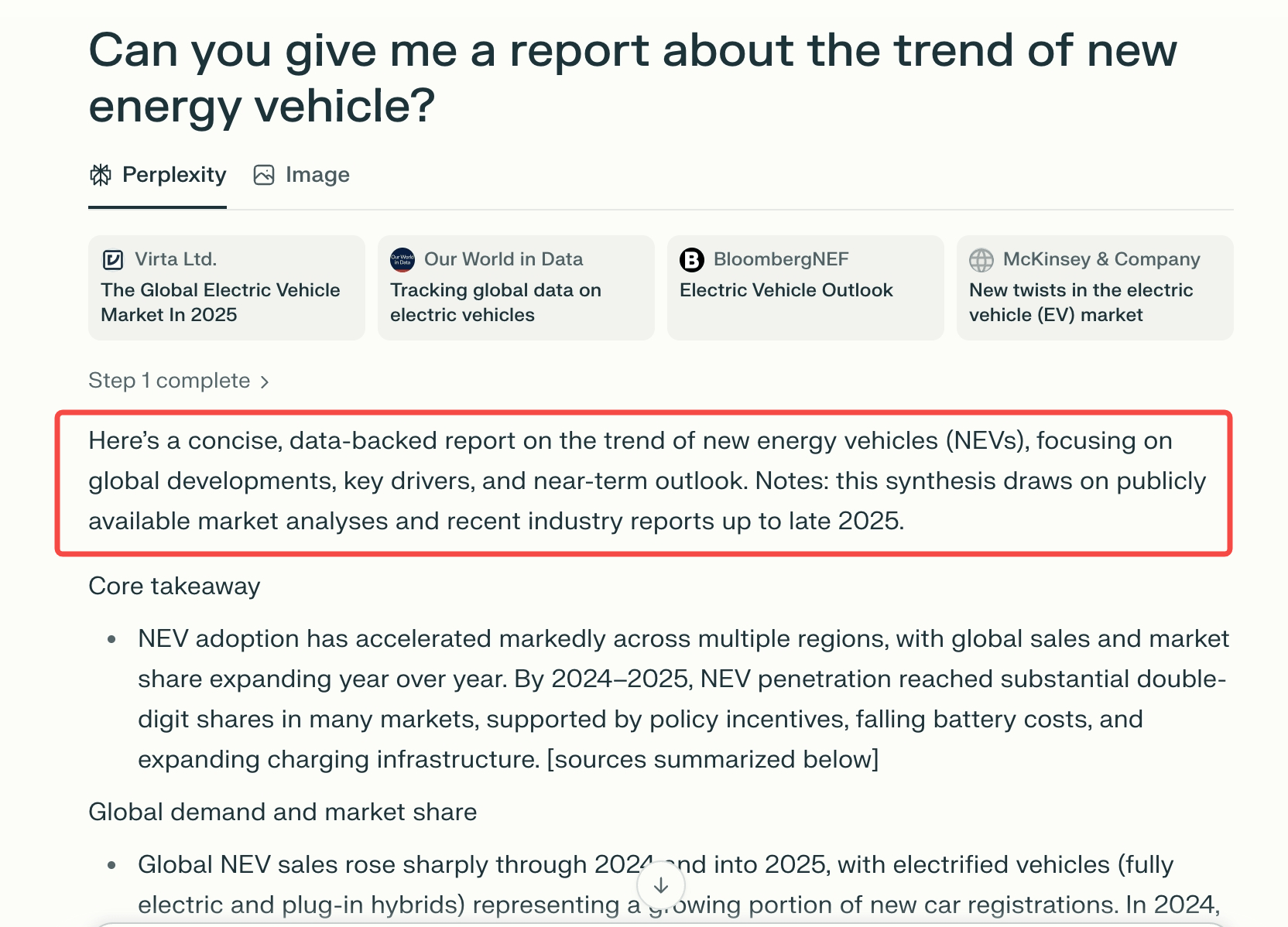This screenshot has height=927, width=1288.
Task: Open the "Electric Vehicle Outlook" source card
Action: click(786, 290)
